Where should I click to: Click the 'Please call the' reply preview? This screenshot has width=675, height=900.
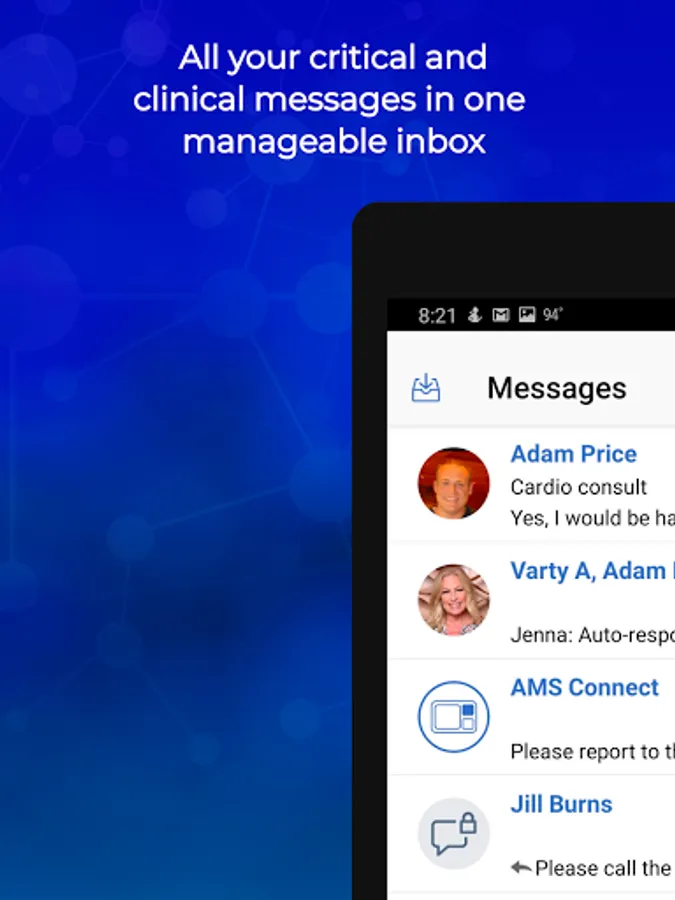(603, 868)
